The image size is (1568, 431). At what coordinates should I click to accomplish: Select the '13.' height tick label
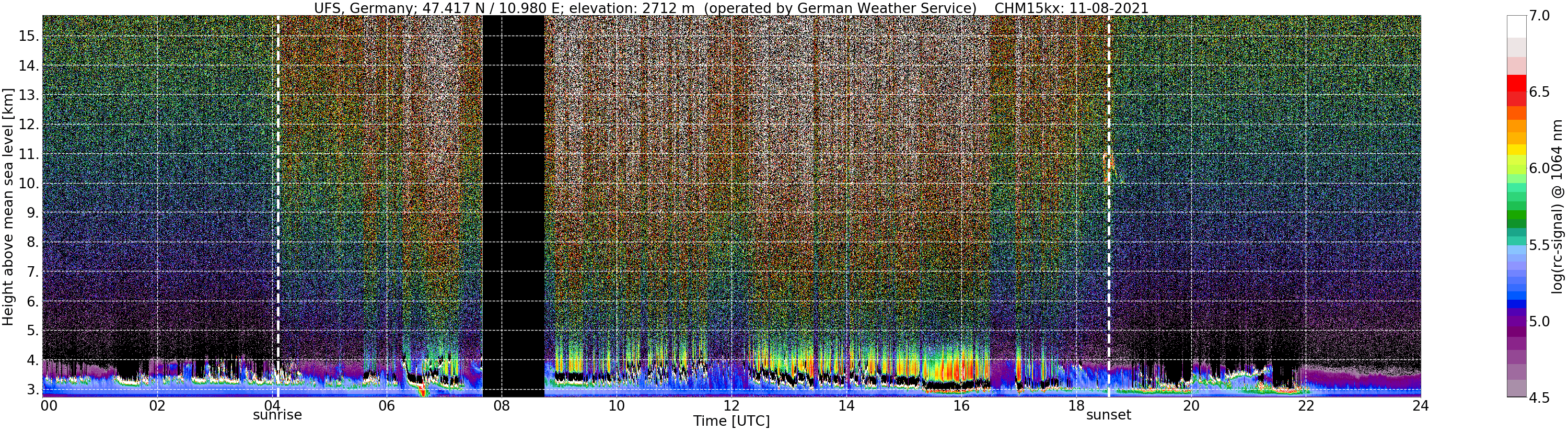[x=29, y=95]
